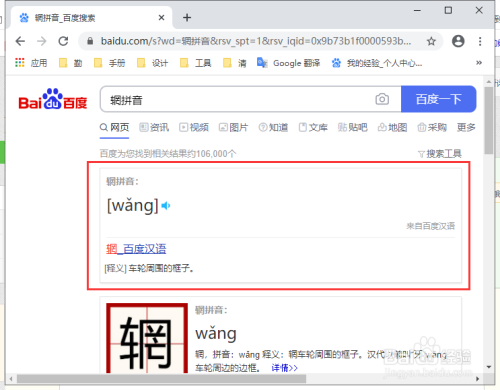This screenshot has width=500, height=390.
Task: Open the 搜索工具 filter options
Action: (440, 154)
